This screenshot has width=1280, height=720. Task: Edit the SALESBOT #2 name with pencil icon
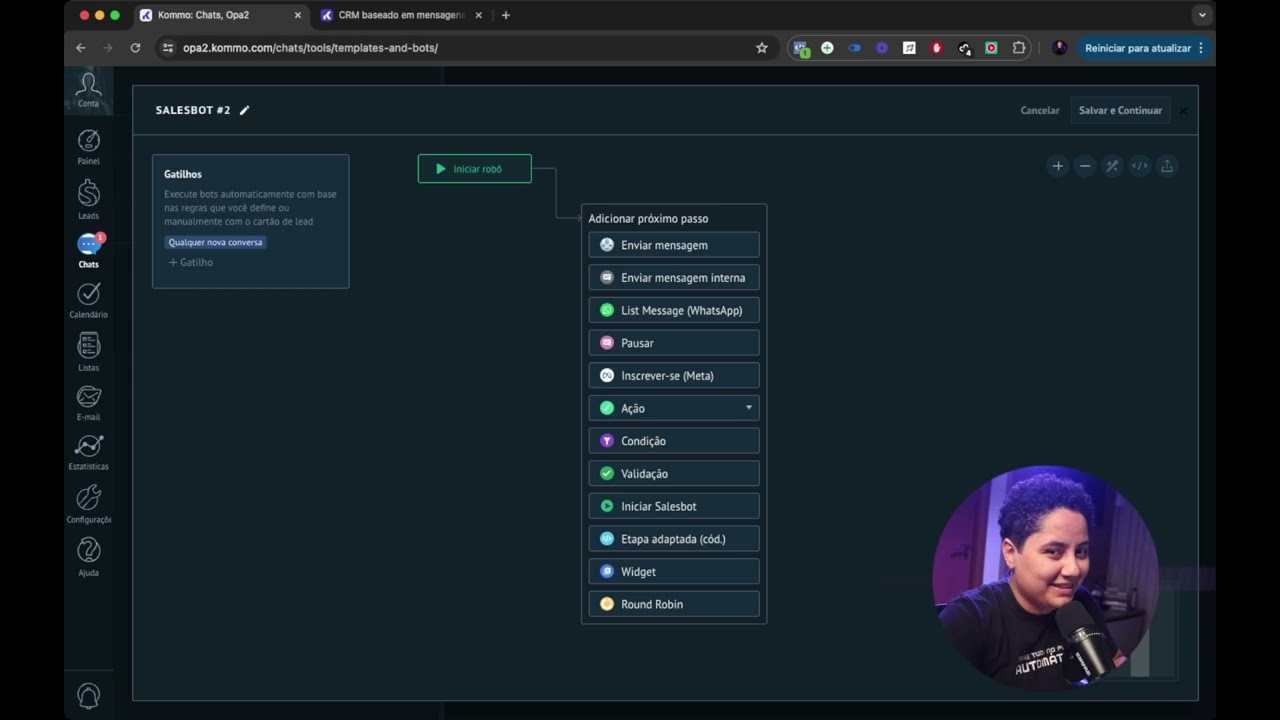[244, 110]
